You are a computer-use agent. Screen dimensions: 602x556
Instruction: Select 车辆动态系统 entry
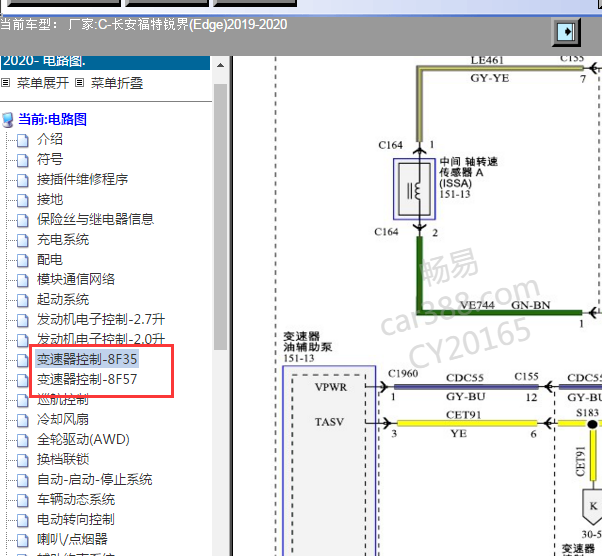pos(76,500)
